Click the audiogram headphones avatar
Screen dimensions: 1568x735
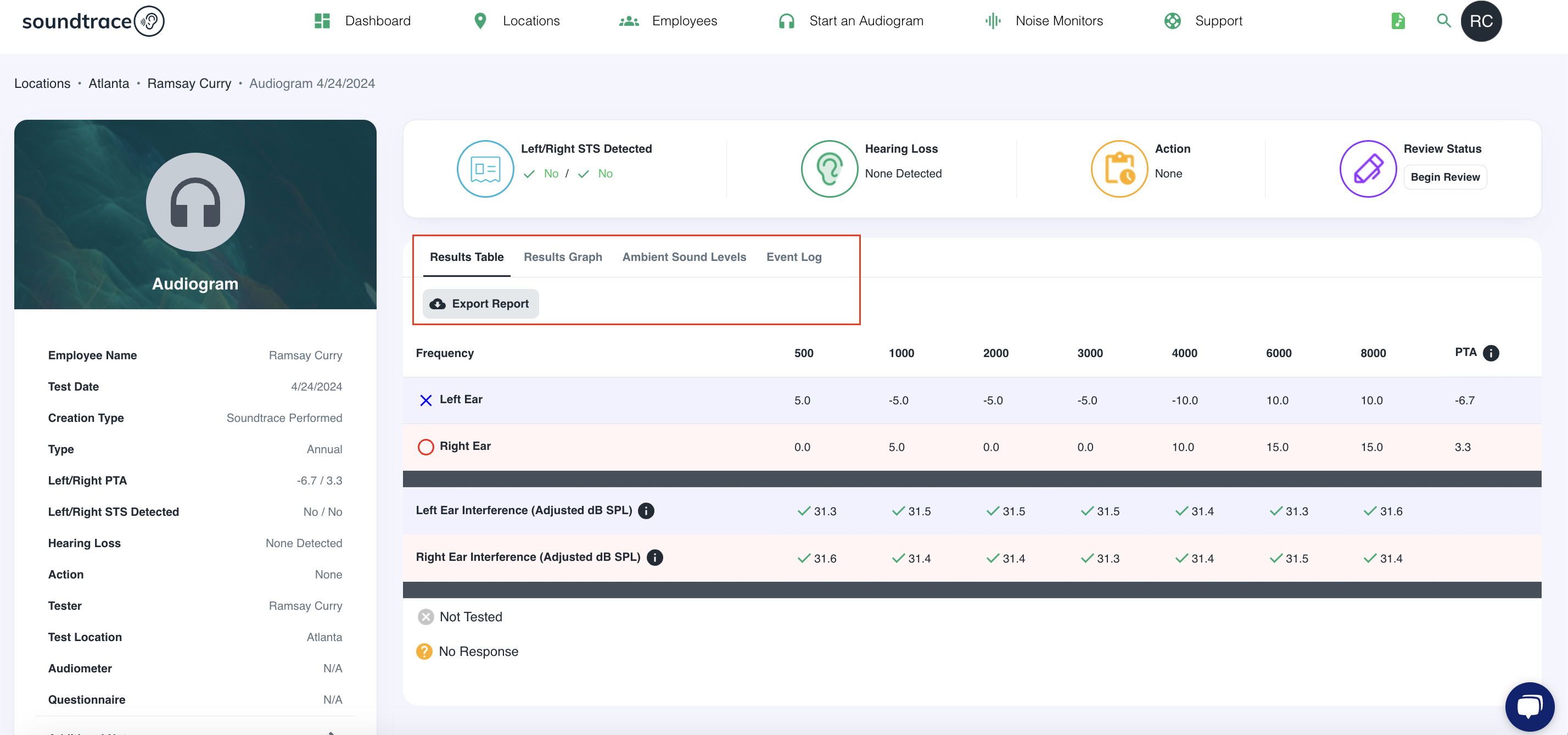[195, 202]
